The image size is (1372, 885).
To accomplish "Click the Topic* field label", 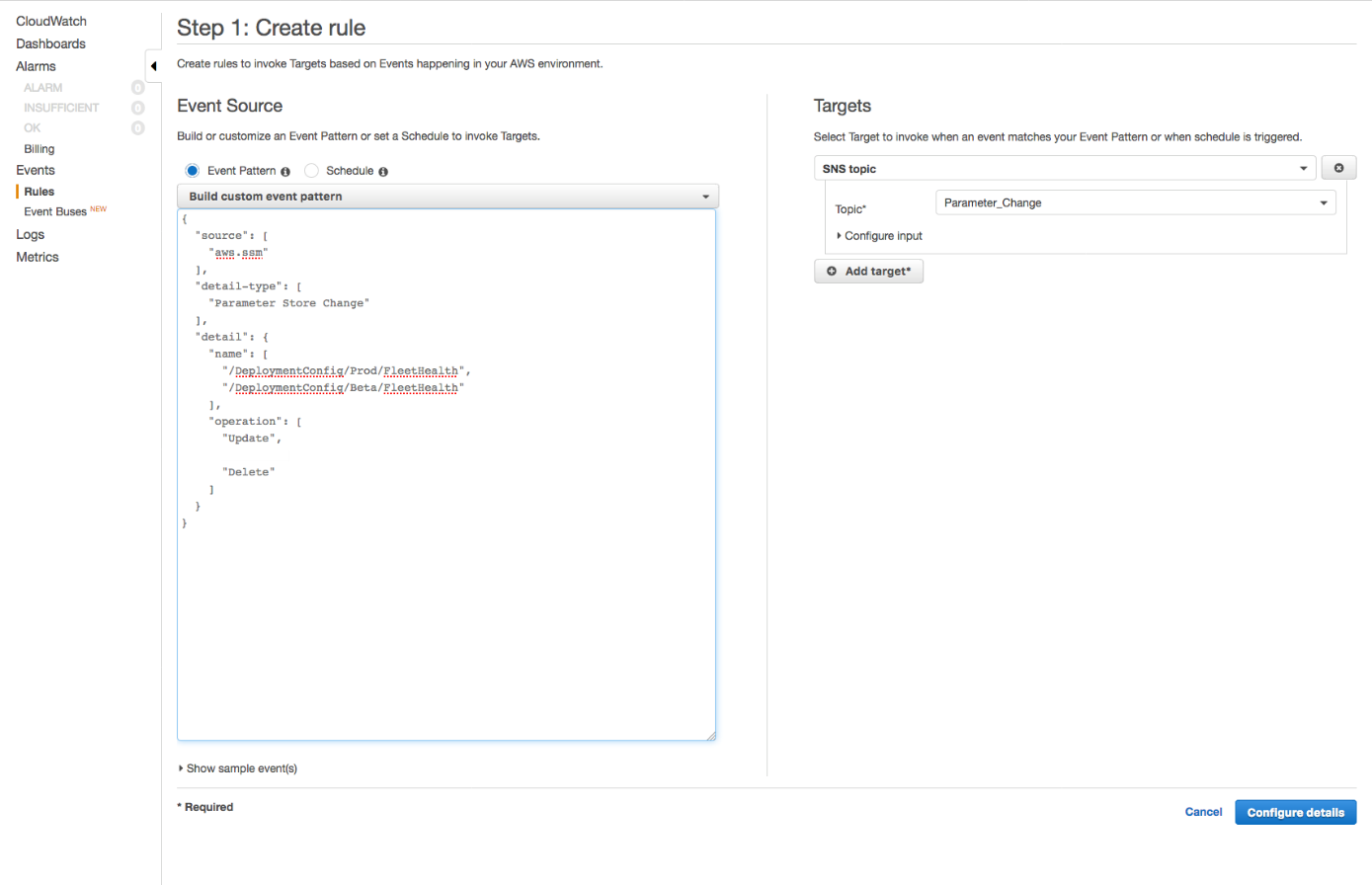I will pos(850,209).
